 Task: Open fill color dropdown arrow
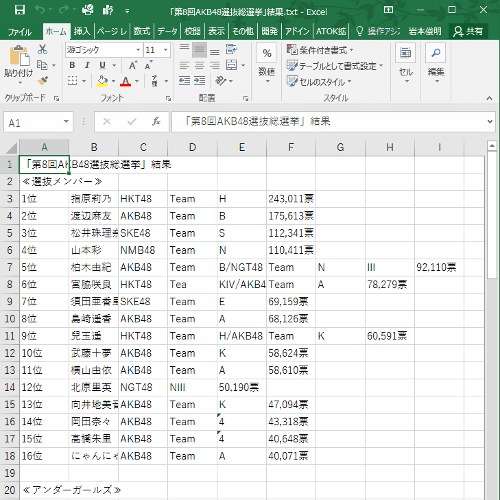(x=113, y=81)
